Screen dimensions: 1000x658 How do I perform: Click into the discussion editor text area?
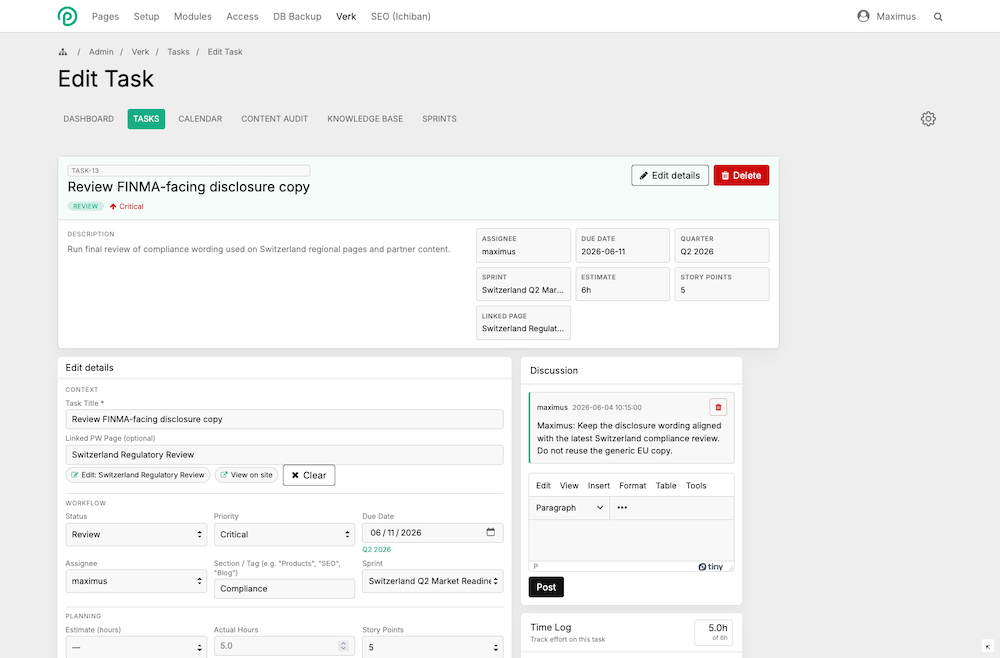tap(631, 540)
